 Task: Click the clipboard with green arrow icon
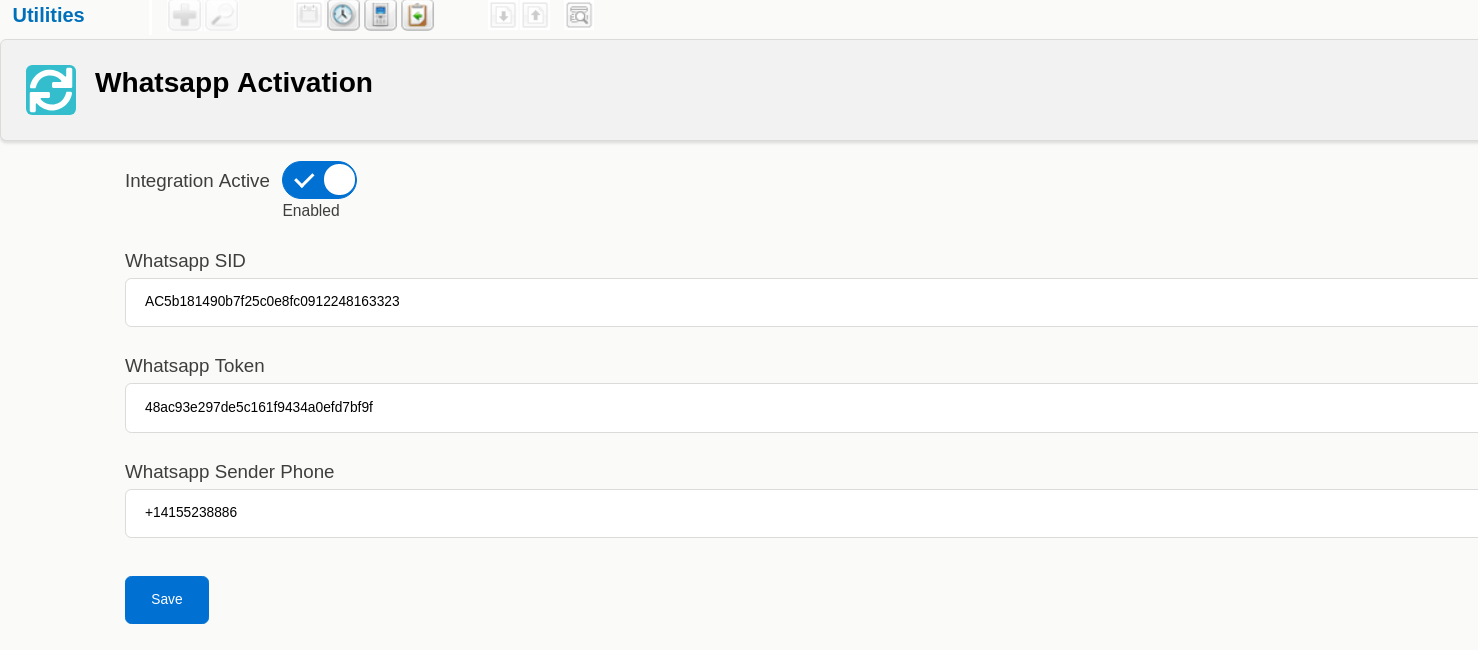point(417,15)
